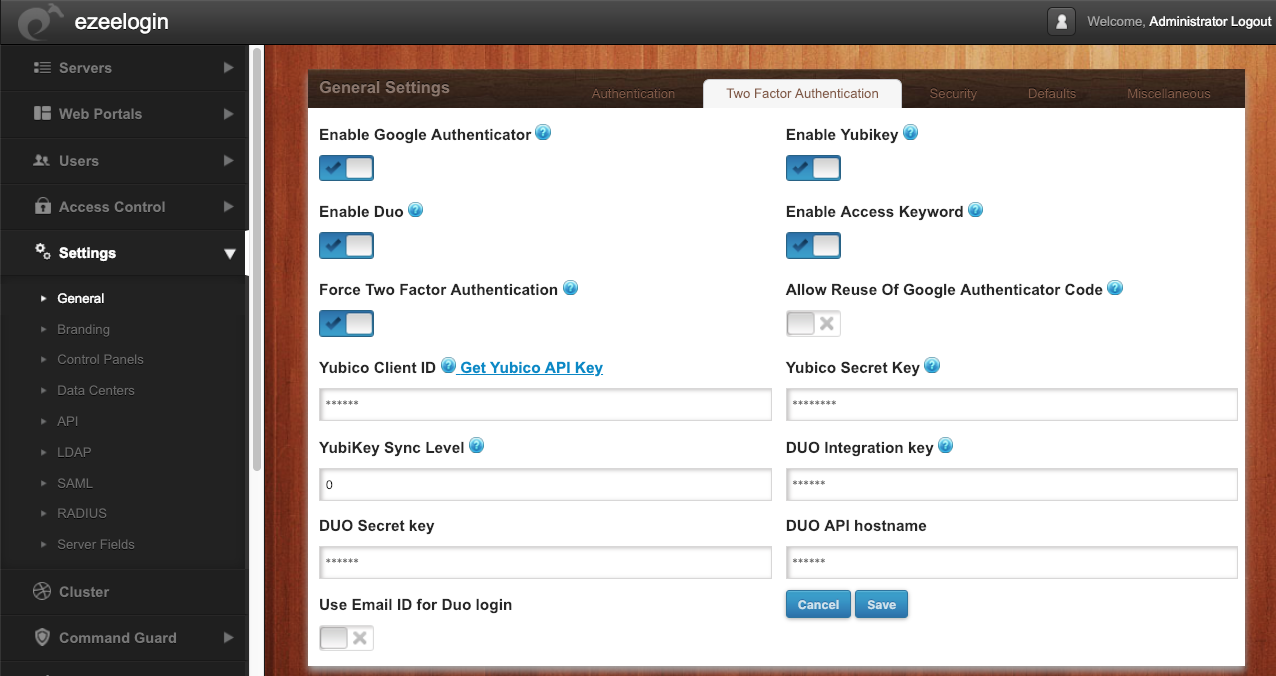Open help icon next to Yubico Client ID

(x=448, y=366)
